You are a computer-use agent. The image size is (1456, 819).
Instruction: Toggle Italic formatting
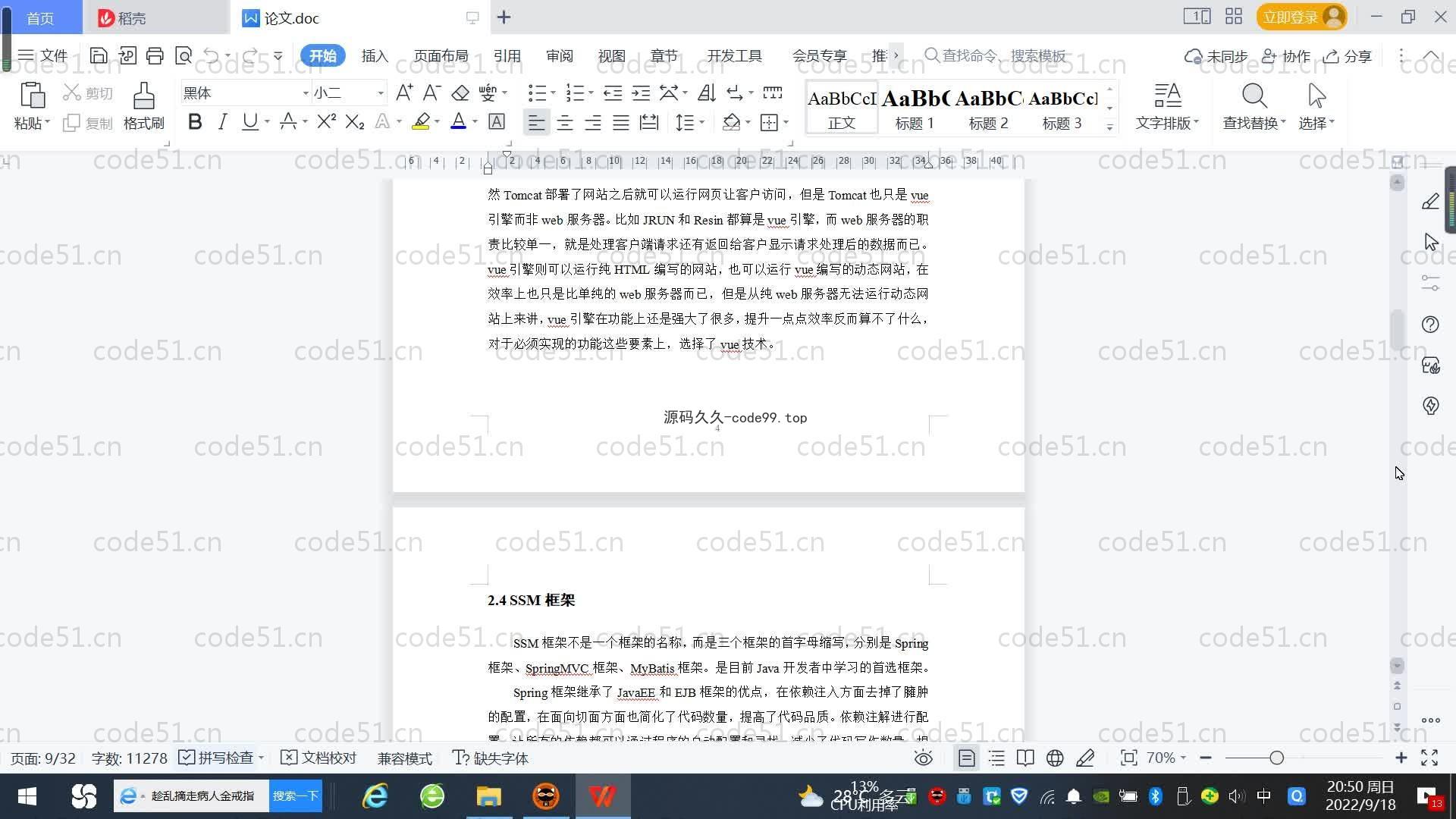point(222,121)
